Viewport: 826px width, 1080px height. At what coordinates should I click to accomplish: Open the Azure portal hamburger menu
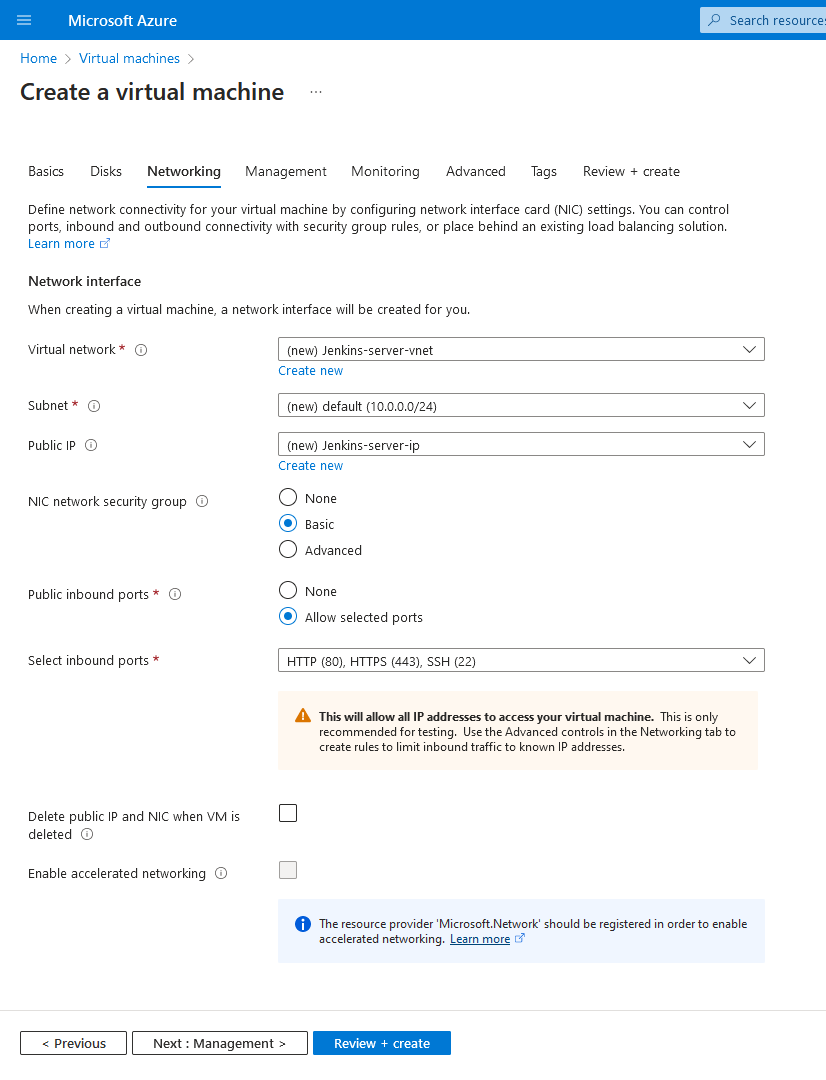[x=24, y=20]
